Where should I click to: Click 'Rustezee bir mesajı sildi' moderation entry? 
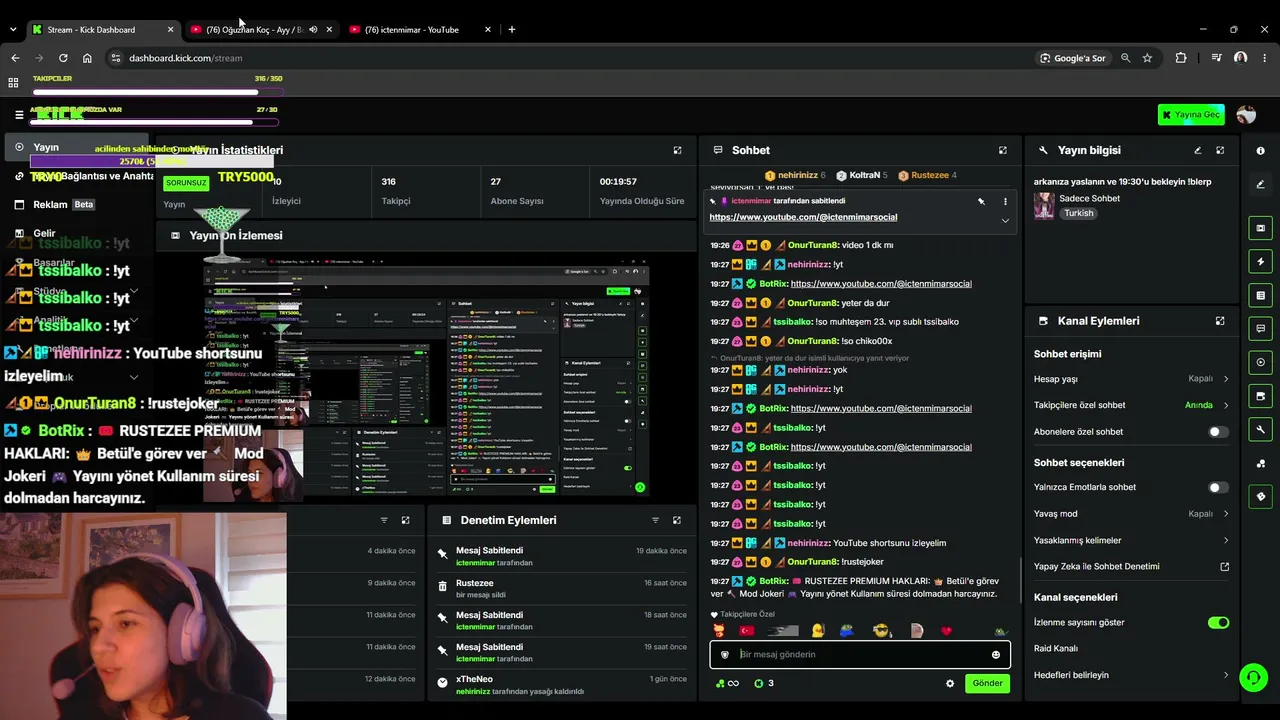click(x=562, y=589)
